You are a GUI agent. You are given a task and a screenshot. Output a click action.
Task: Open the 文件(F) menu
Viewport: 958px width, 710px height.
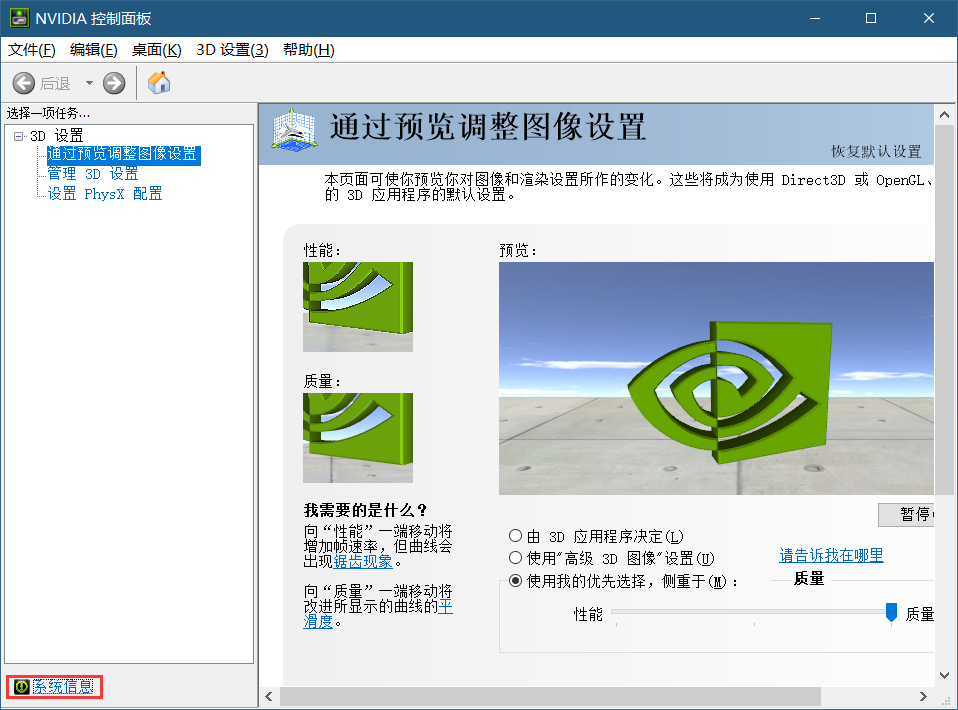[x=31, y=50]
